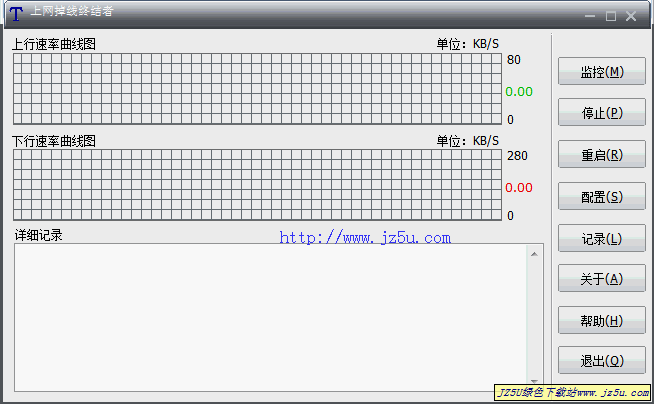Click inside the 下行速率曲线图 download graph
654x404 pixels.
click(257, 185)
